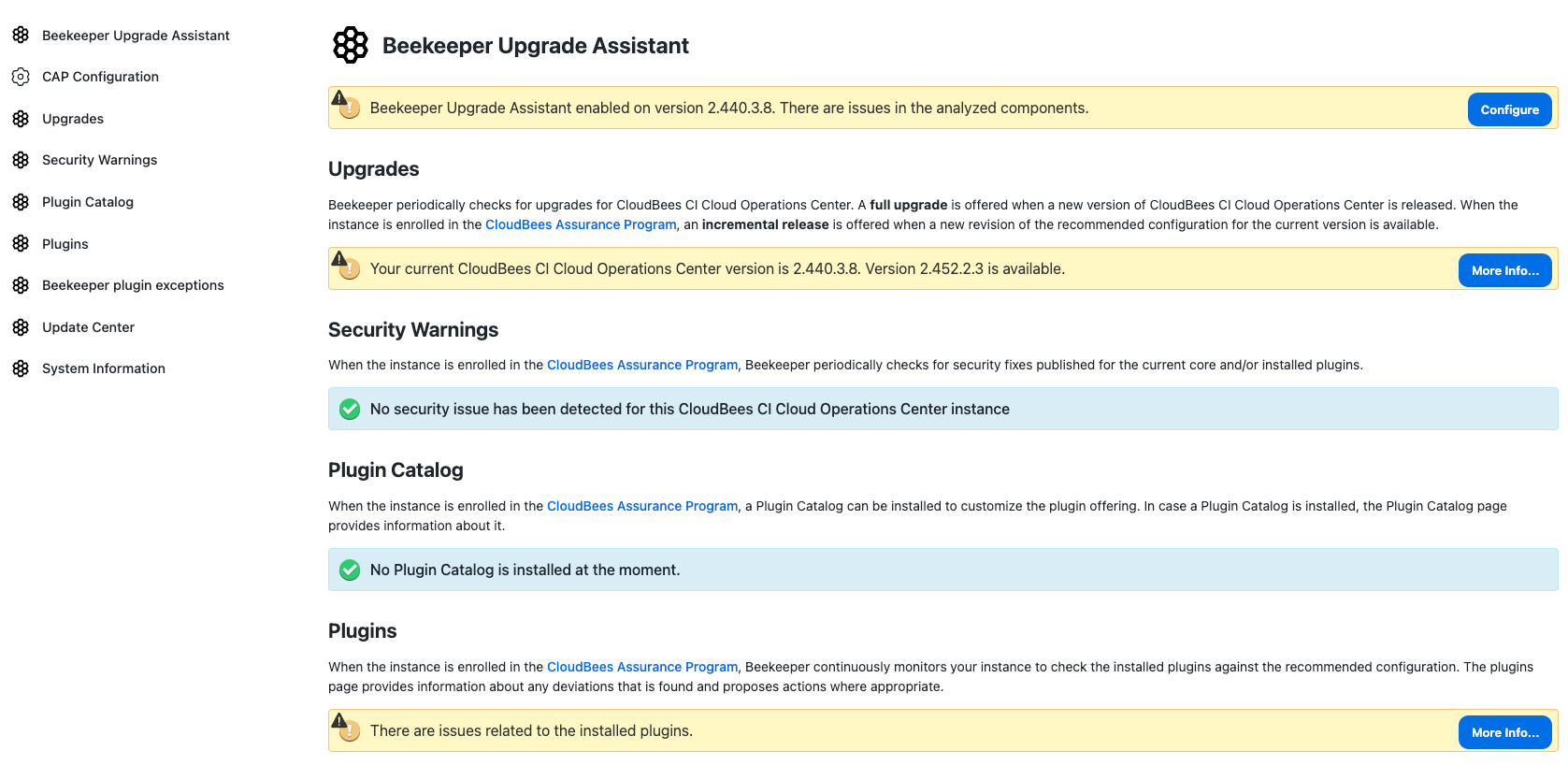Select Plugin Catalog in the sidebar
The width and height of the screenshot is (1568, 765).
click(88, 202)
